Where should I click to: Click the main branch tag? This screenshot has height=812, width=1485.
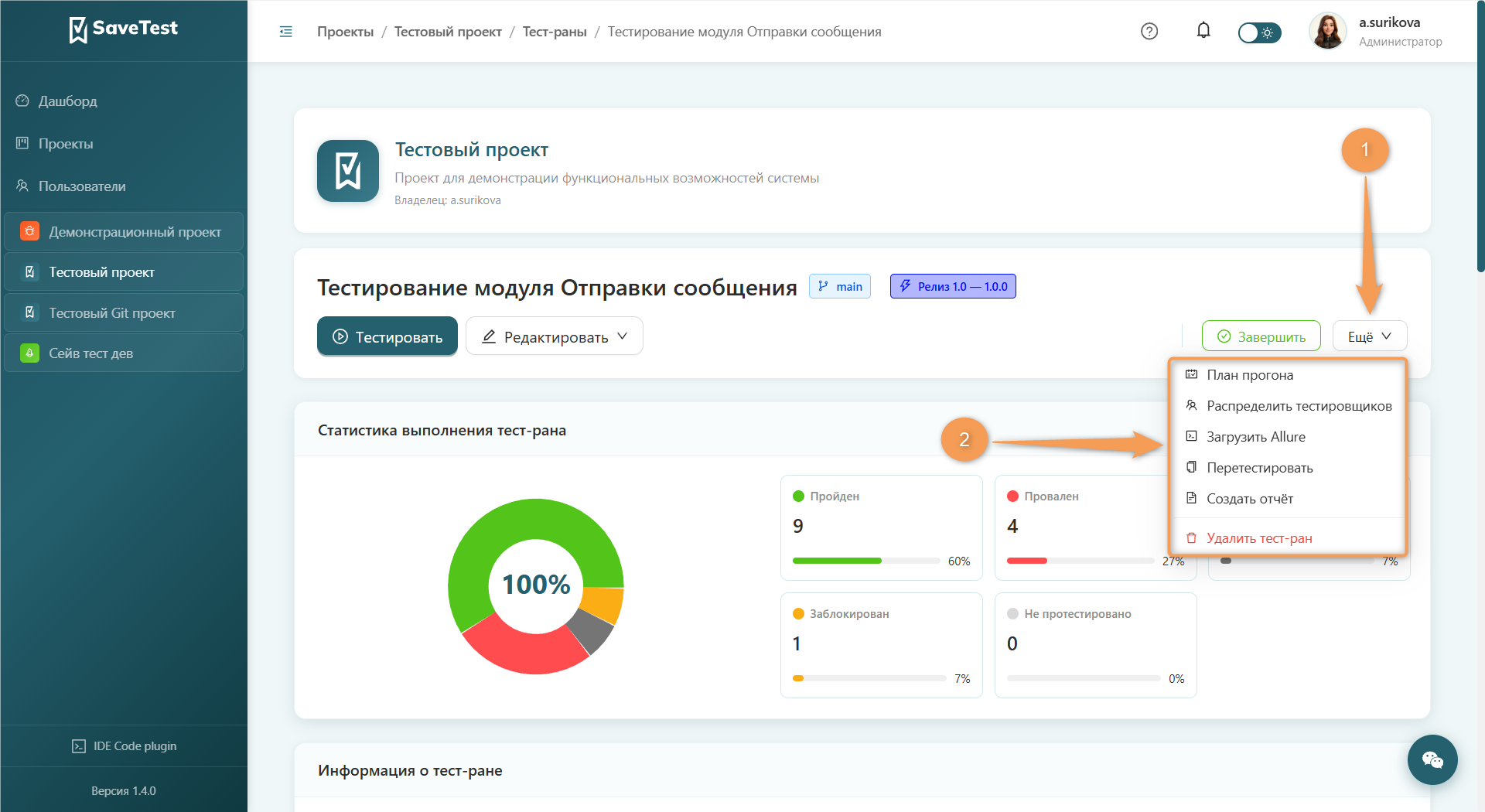(x=840, y=286)
